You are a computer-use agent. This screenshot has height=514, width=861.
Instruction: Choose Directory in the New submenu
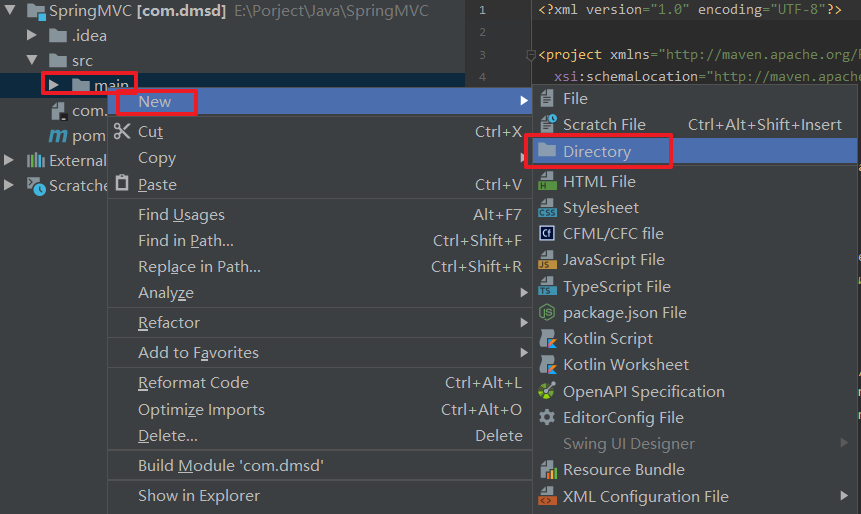695,151
